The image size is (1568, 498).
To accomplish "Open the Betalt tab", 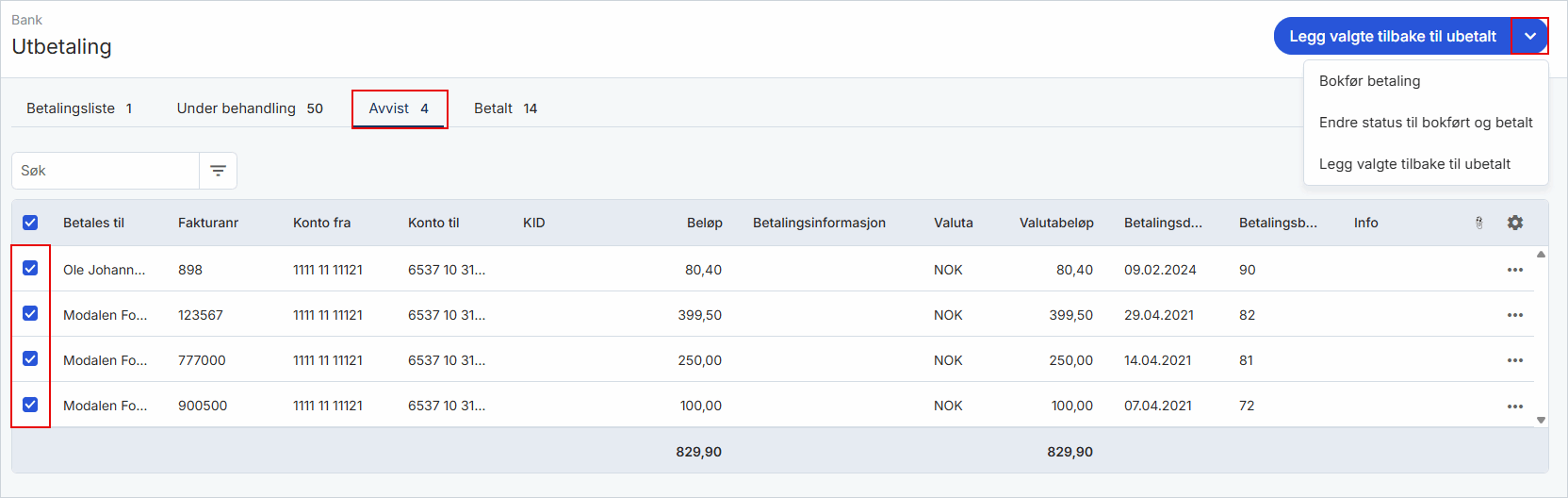I will tap(505, 108).
